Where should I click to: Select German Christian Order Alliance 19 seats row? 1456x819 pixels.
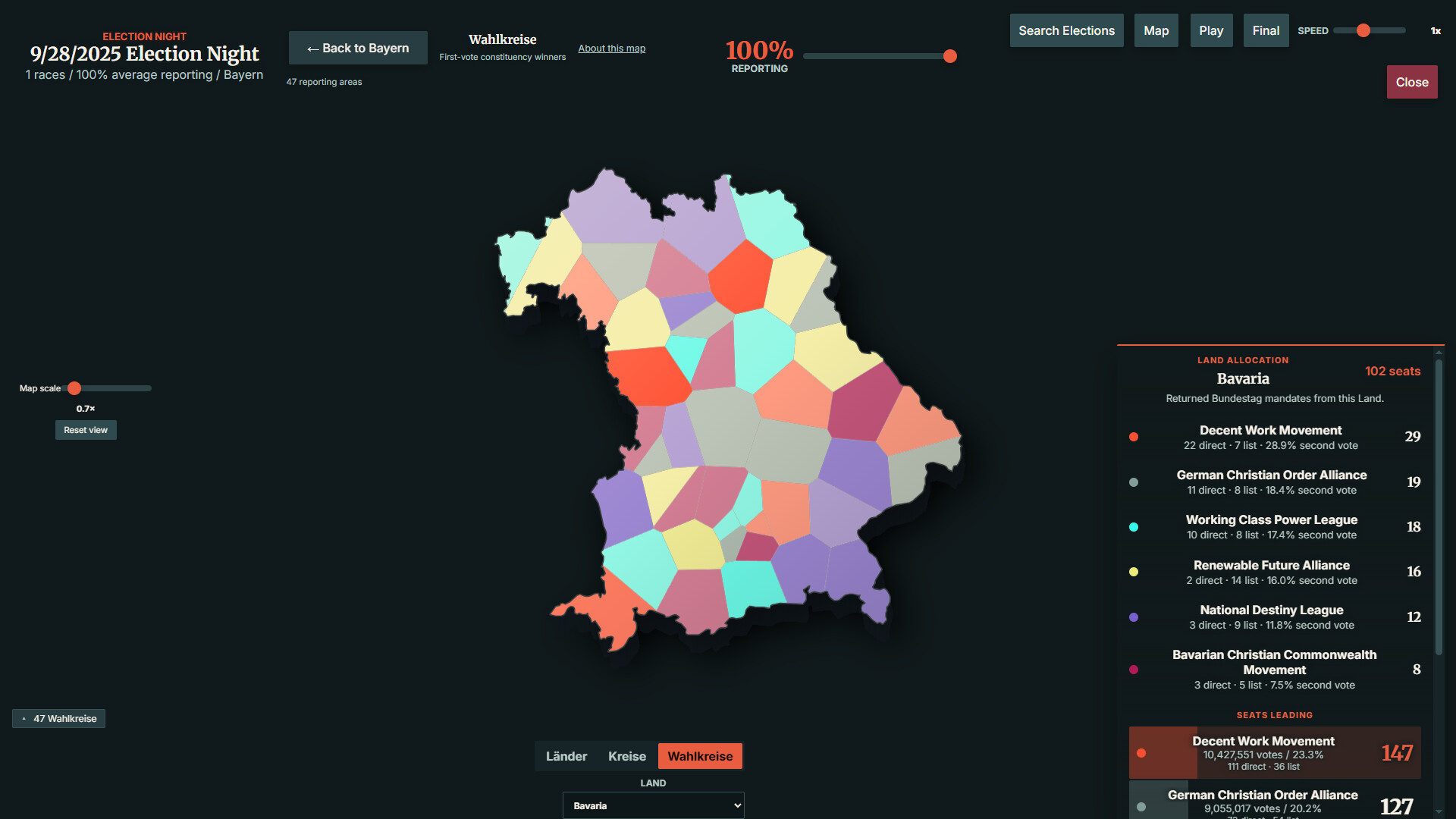(x=1275, y=482)
